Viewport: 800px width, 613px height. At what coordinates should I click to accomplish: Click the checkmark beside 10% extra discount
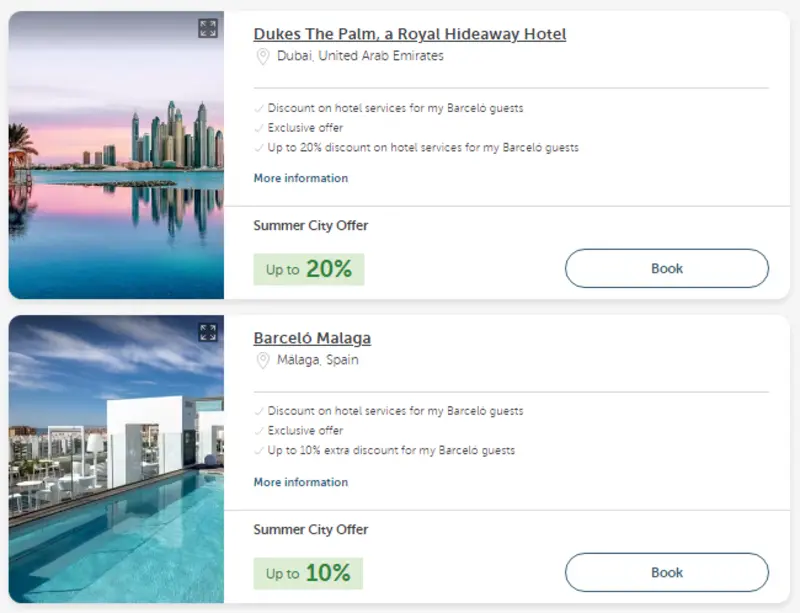pos(259,451)
